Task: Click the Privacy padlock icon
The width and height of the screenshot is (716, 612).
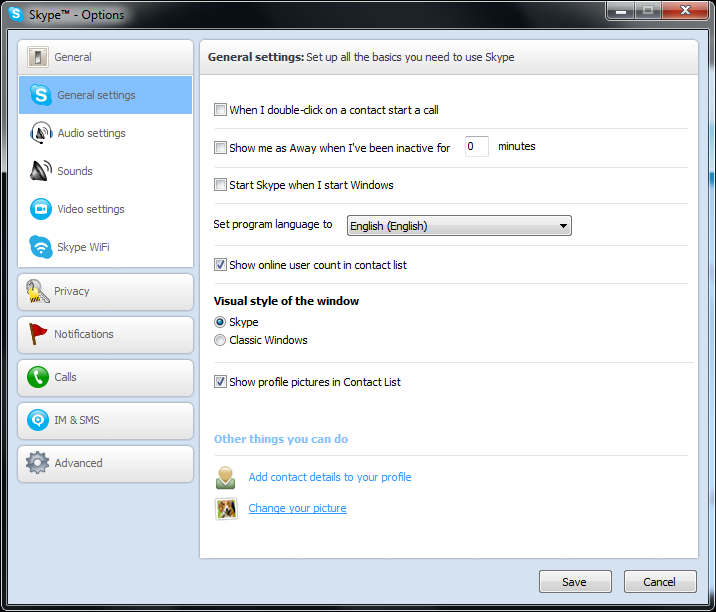Action: (x=38, y=291)
